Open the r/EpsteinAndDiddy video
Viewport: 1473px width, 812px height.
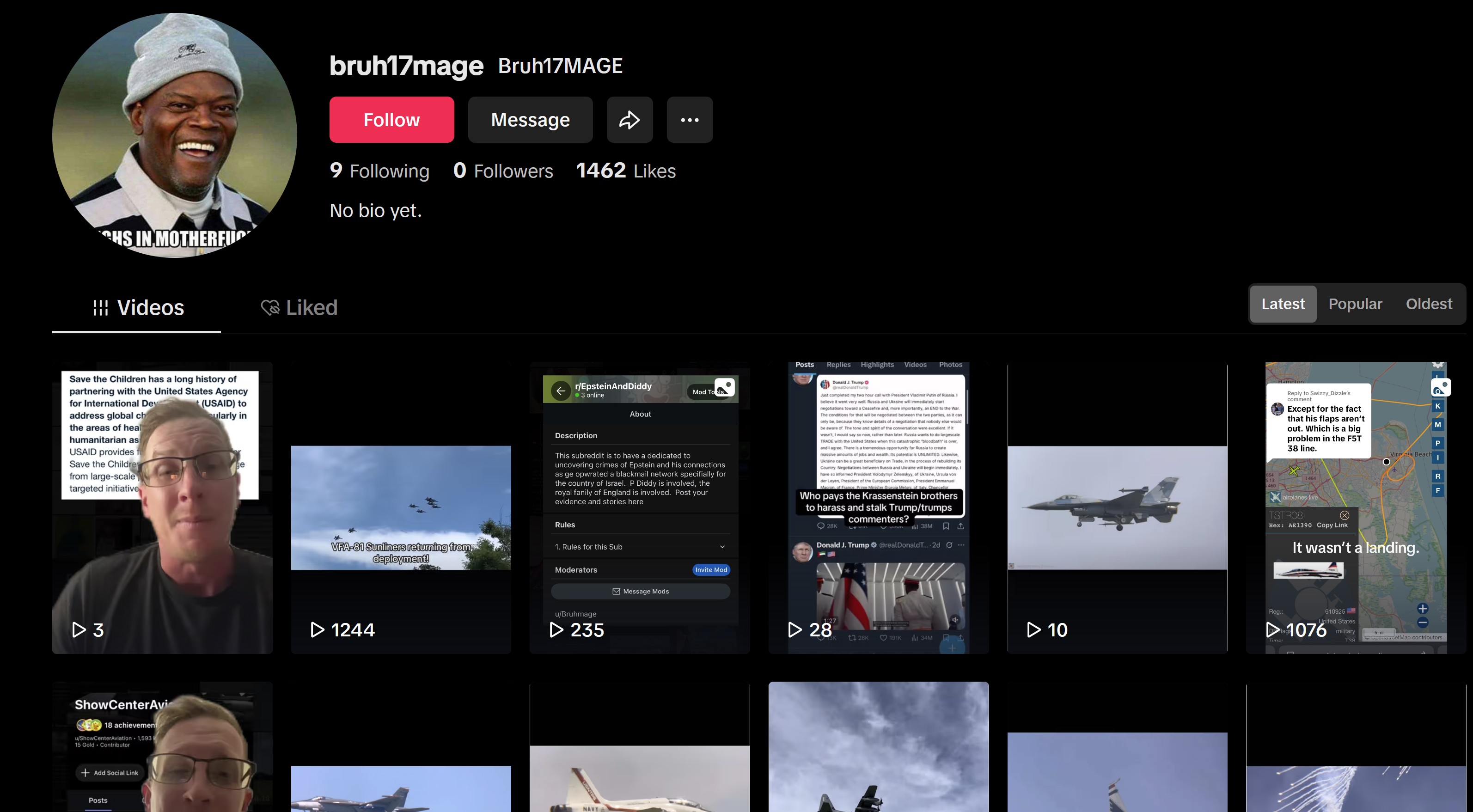pos(640,507)
